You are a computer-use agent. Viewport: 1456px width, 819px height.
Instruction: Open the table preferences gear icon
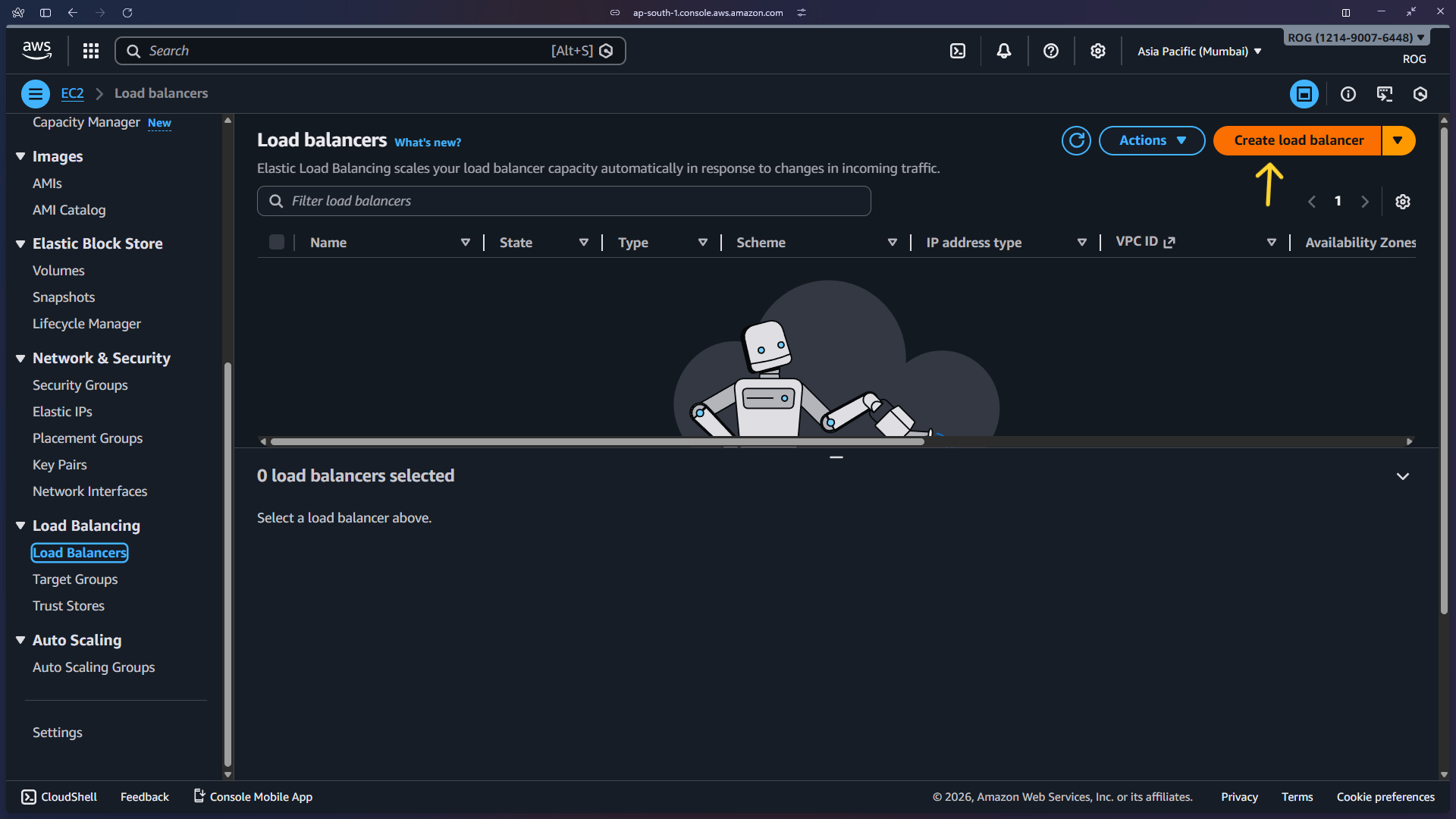pos(1402,201)
